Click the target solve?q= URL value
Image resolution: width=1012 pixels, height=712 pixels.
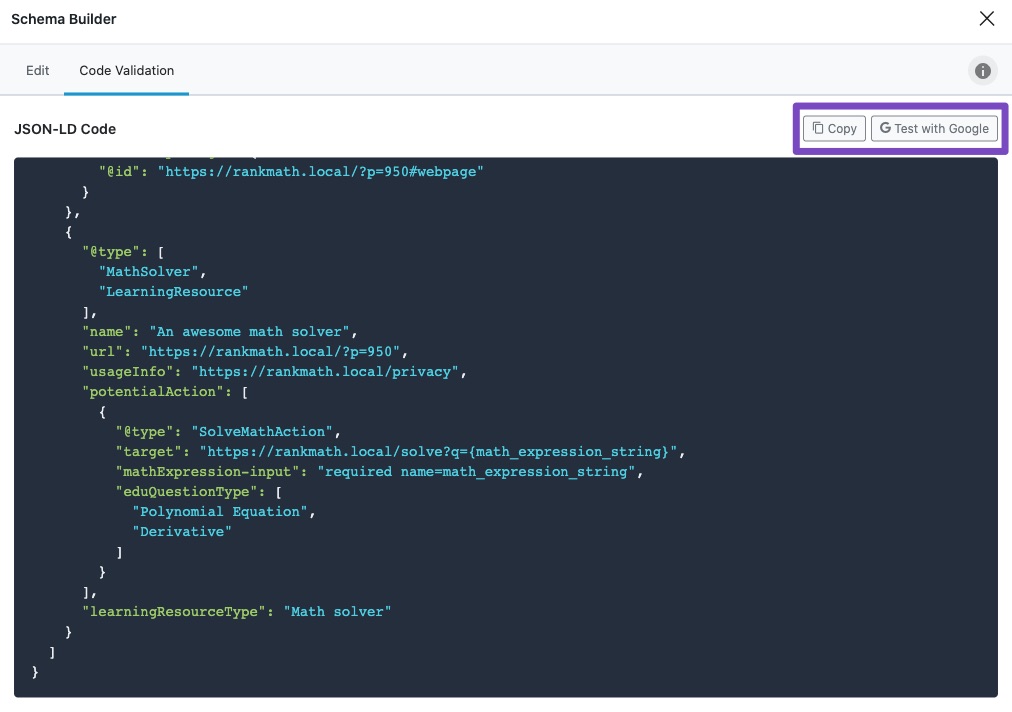[x=438, y=452]
